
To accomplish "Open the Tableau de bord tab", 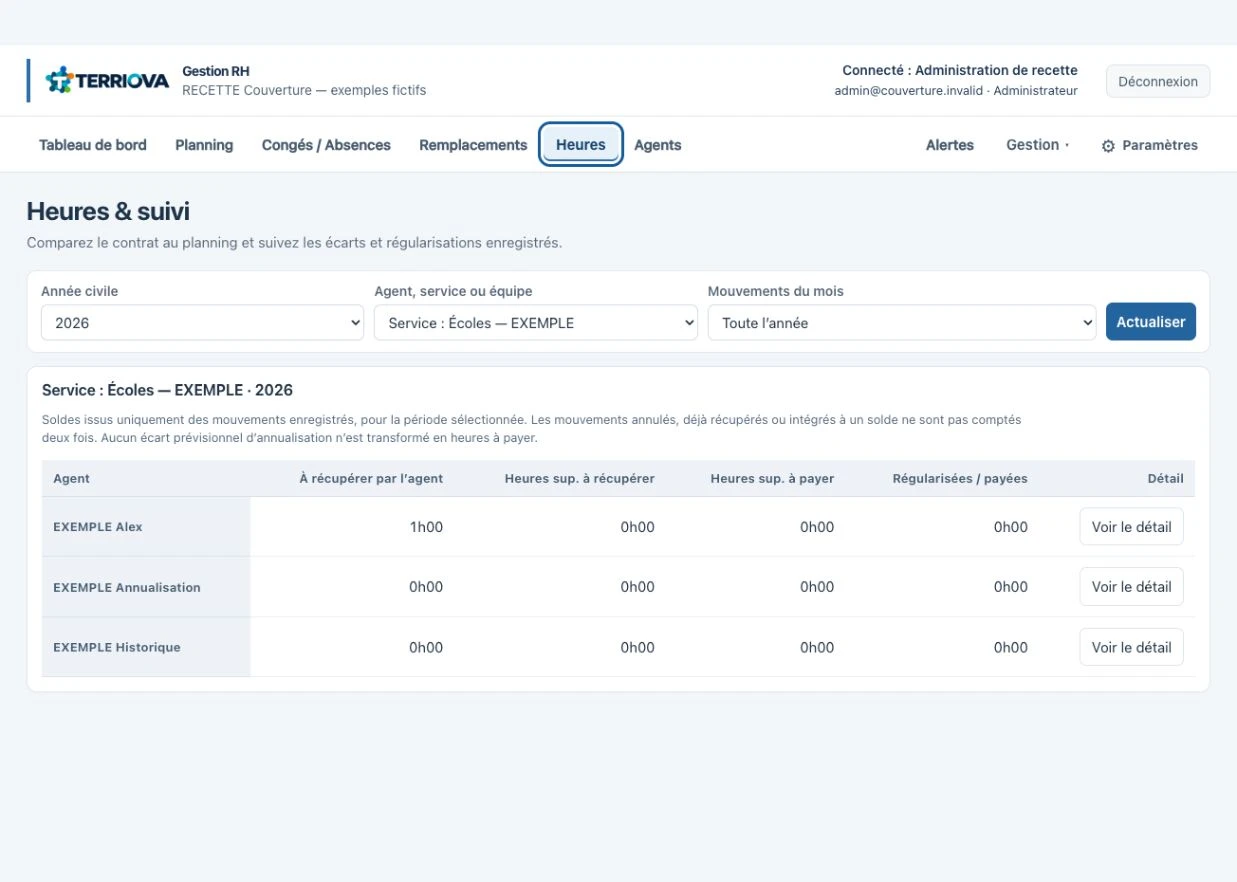I will tap(93, 145).
